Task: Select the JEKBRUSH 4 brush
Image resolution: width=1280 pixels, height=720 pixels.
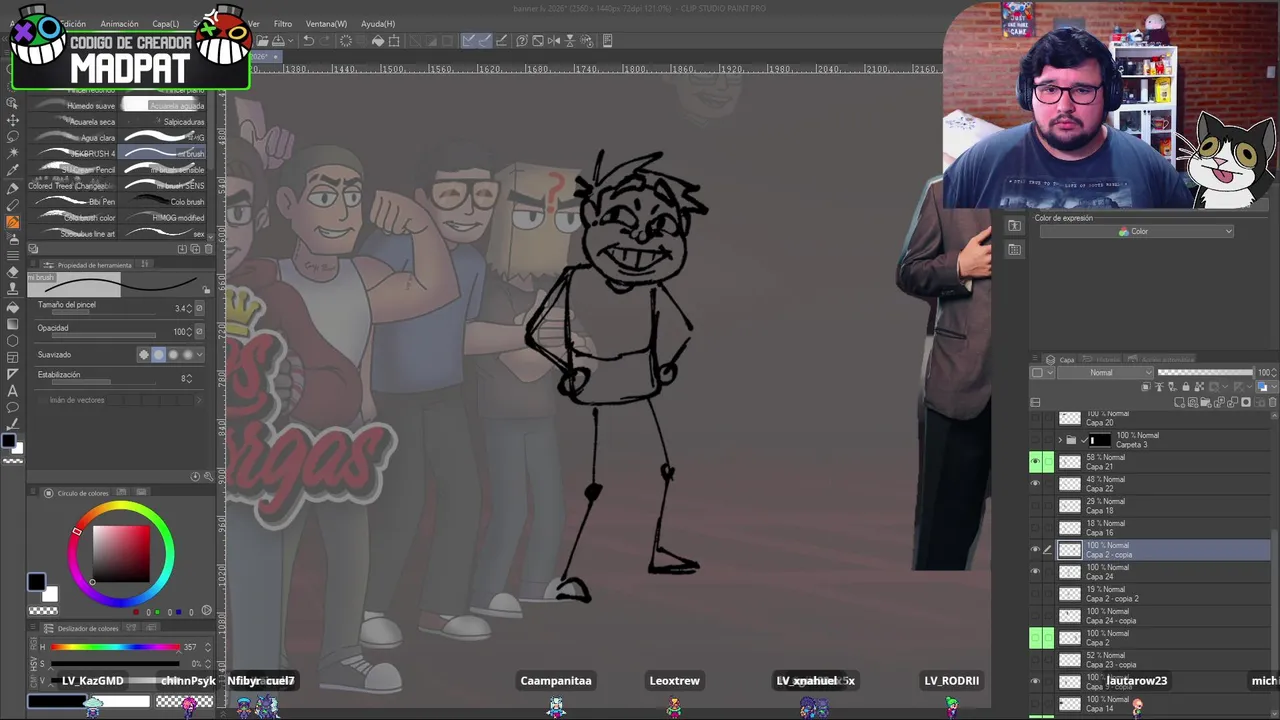Action: [74, 154]
